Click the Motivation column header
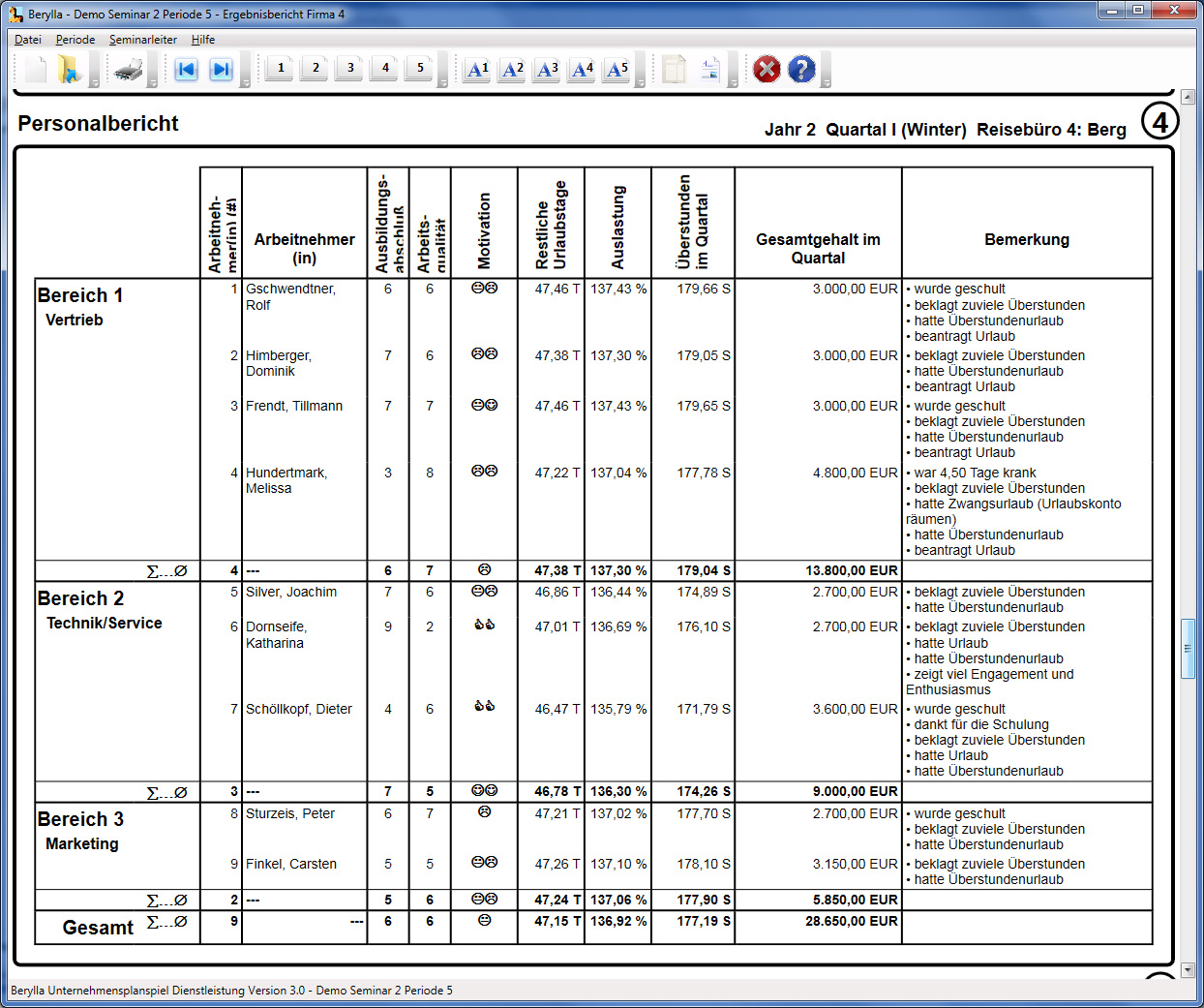The image size is (1204, 1008). click(x=484, y=230)
